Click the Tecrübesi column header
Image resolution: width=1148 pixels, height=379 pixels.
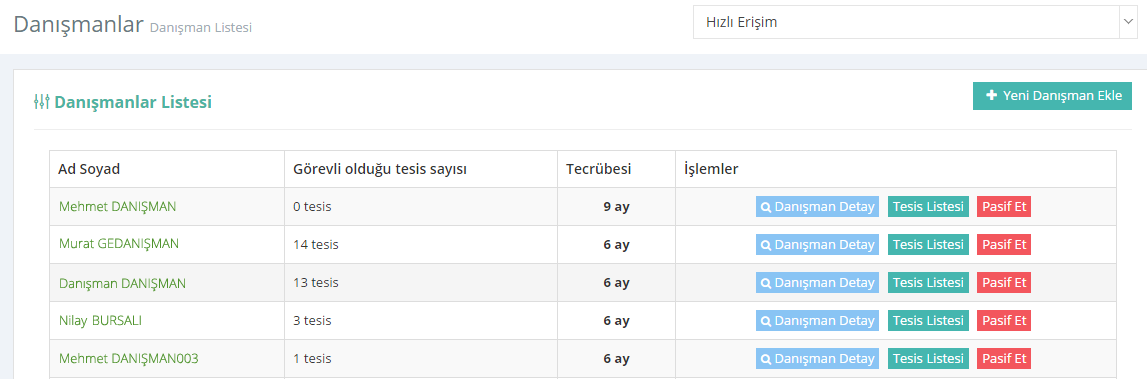(598, 169)
